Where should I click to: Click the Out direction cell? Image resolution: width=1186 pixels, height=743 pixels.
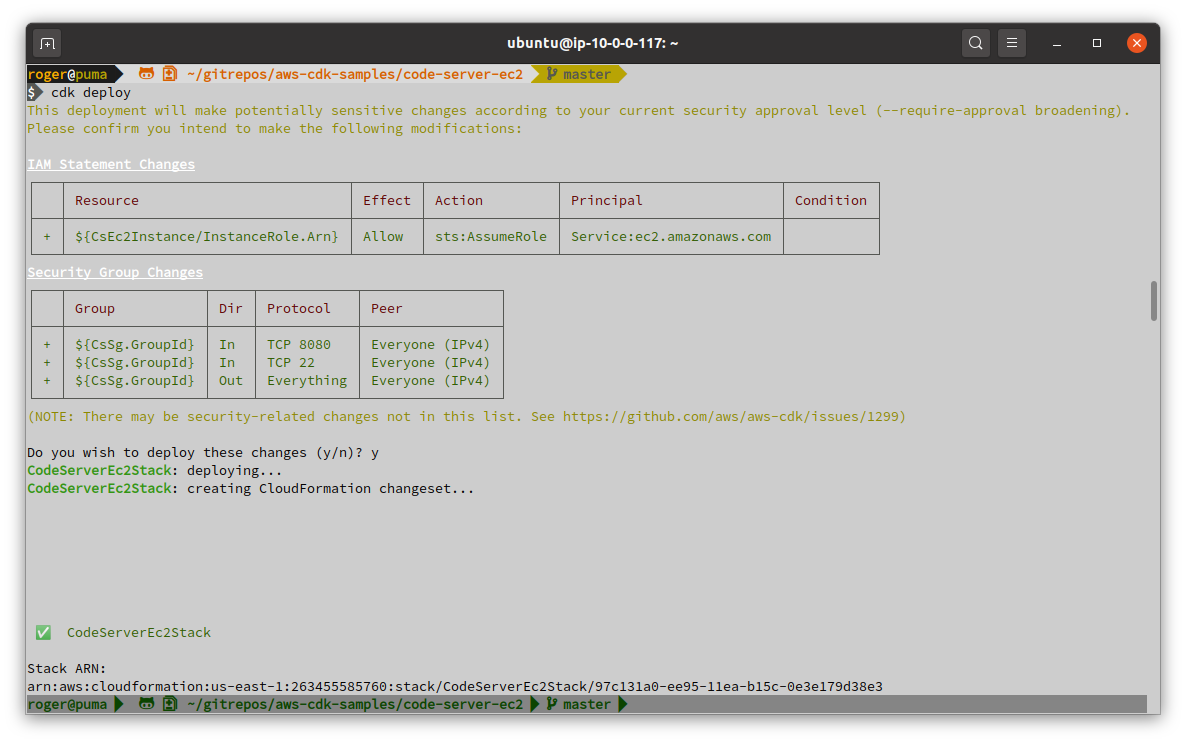(231, 381)
